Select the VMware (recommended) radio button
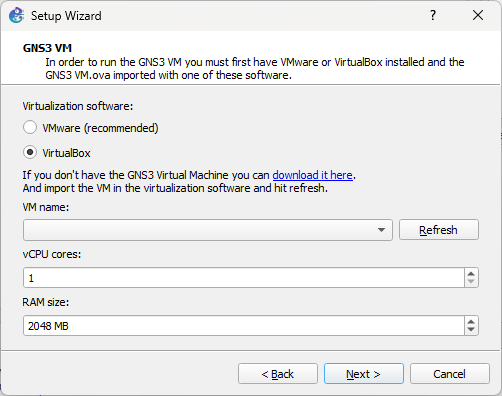Image resolution: width=502 pixels, height=396 pixels. point(30,127)
